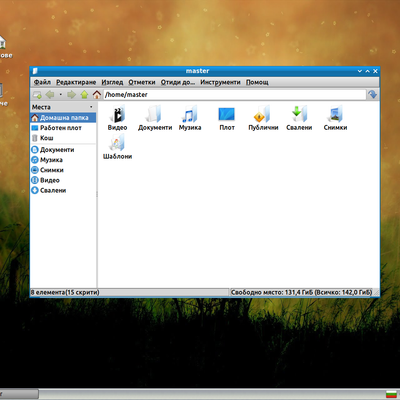Click the status text 8 елемента(15 скрити)
The image size is (400, 400).
(x=65, y=292)
